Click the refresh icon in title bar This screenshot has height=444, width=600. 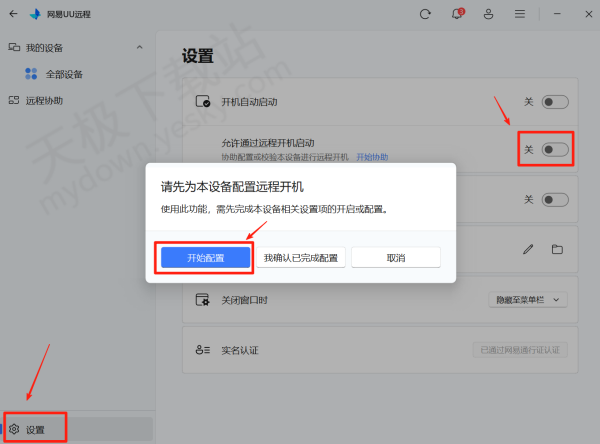[x=426, y=14]
